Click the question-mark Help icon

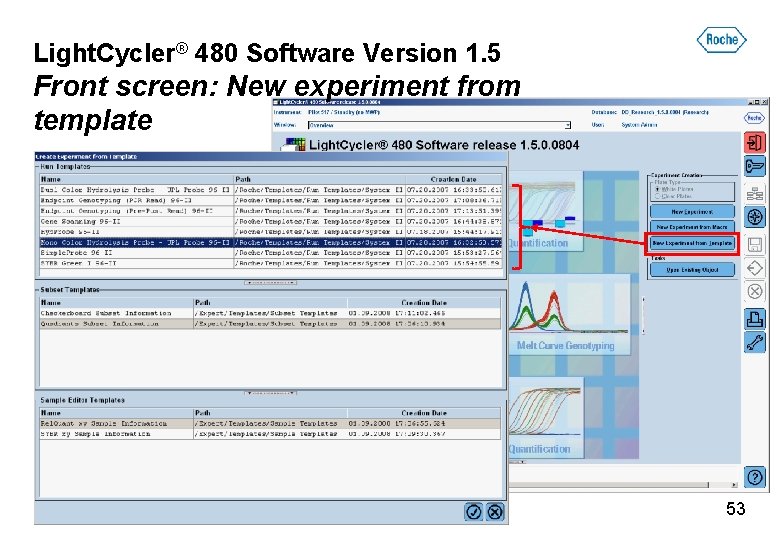[754, 477]
